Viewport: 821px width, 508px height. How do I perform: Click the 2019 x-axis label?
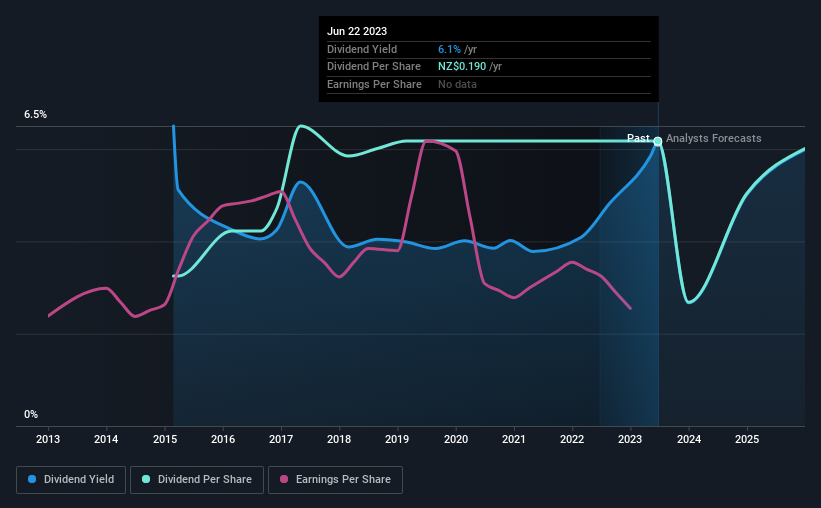[397, 439]
